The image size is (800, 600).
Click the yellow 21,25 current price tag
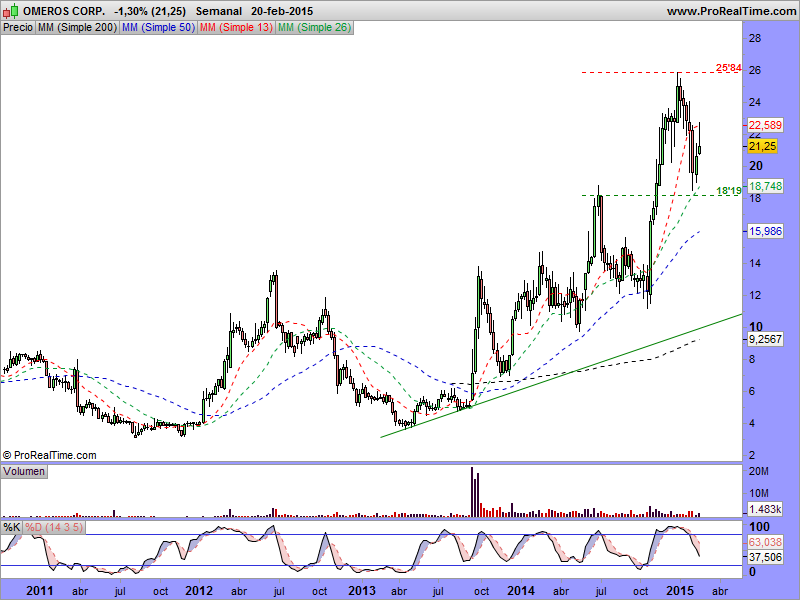click(762, 146)
